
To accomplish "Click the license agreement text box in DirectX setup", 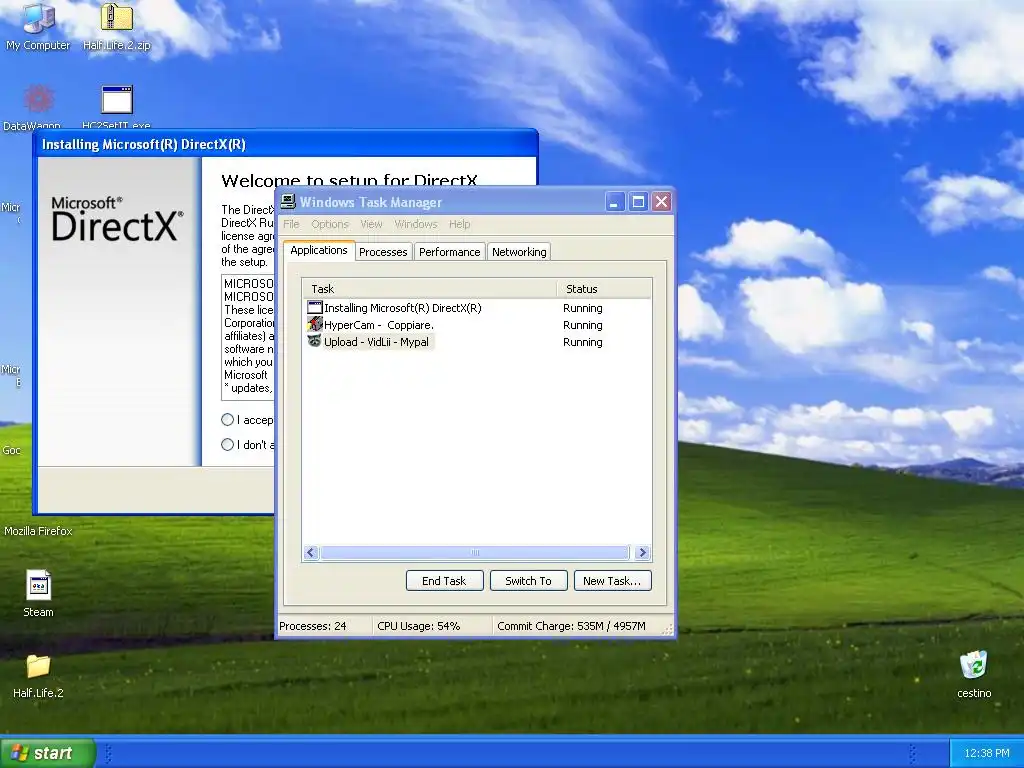I will 248,337.
